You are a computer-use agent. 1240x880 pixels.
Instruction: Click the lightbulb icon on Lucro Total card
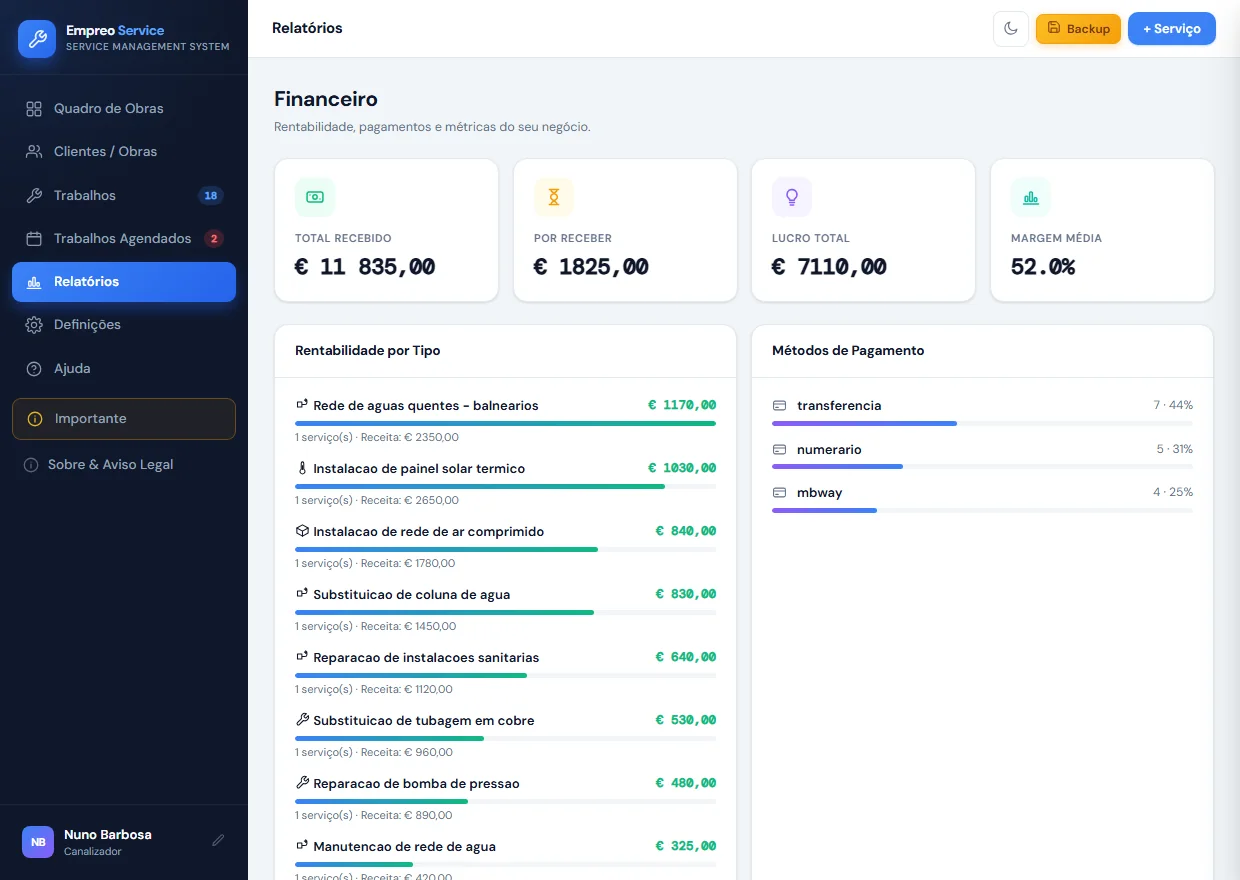[791, 197]
